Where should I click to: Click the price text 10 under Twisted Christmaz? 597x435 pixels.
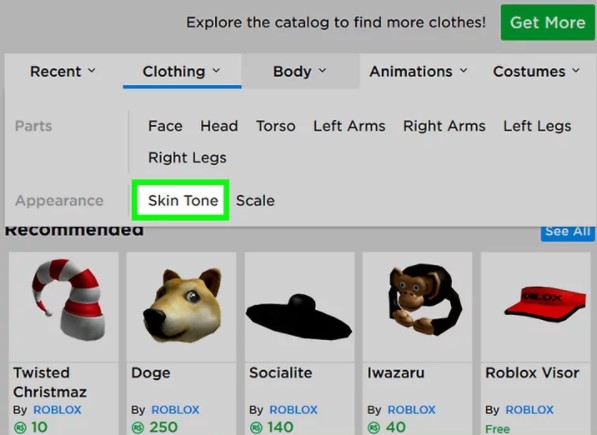(39, 427)
